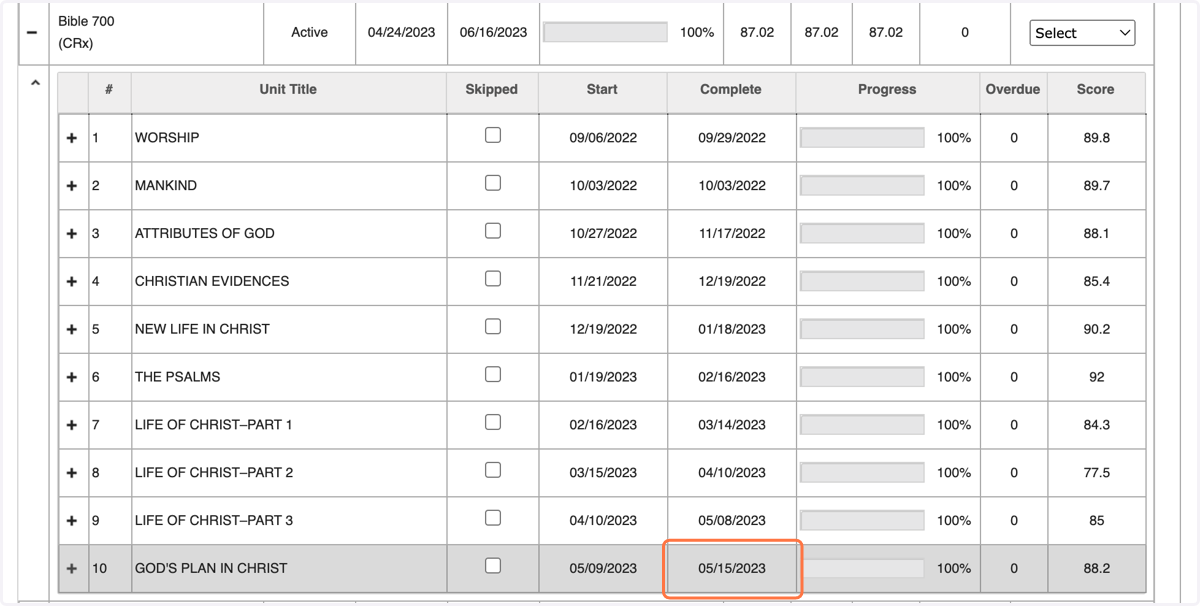The width and height of the screenshot is (1200, 606).
Task: Click course start date 04/24/2023
Action: coord(401,33)
